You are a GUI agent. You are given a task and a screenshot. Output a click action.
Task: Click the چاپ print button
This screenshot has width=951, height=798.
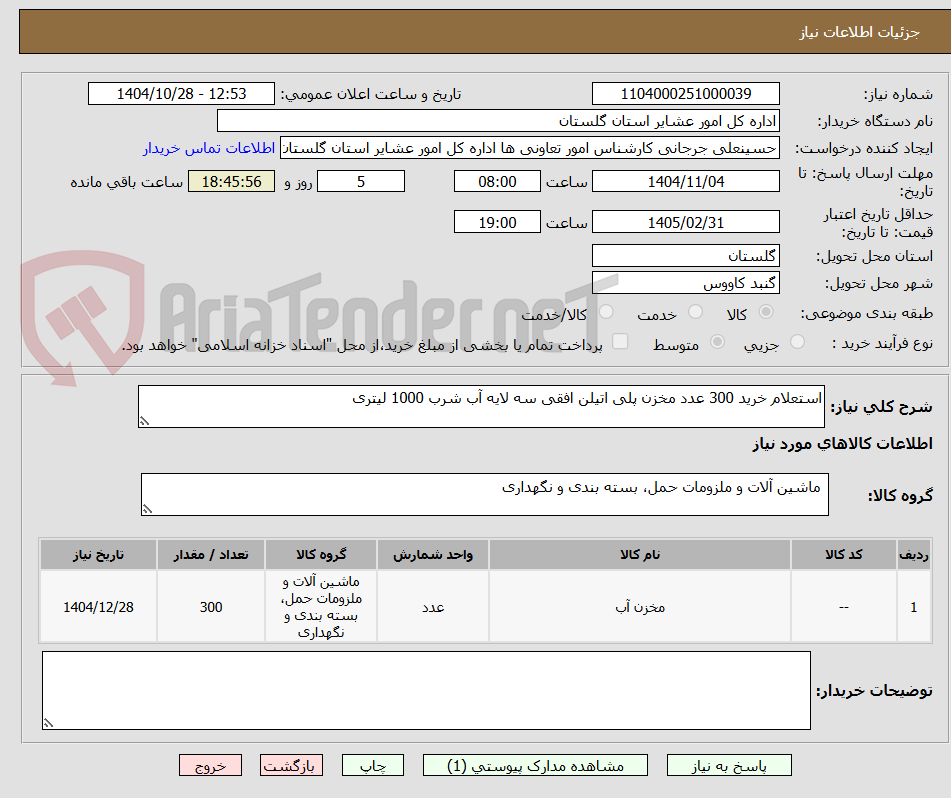click(372, 765)
